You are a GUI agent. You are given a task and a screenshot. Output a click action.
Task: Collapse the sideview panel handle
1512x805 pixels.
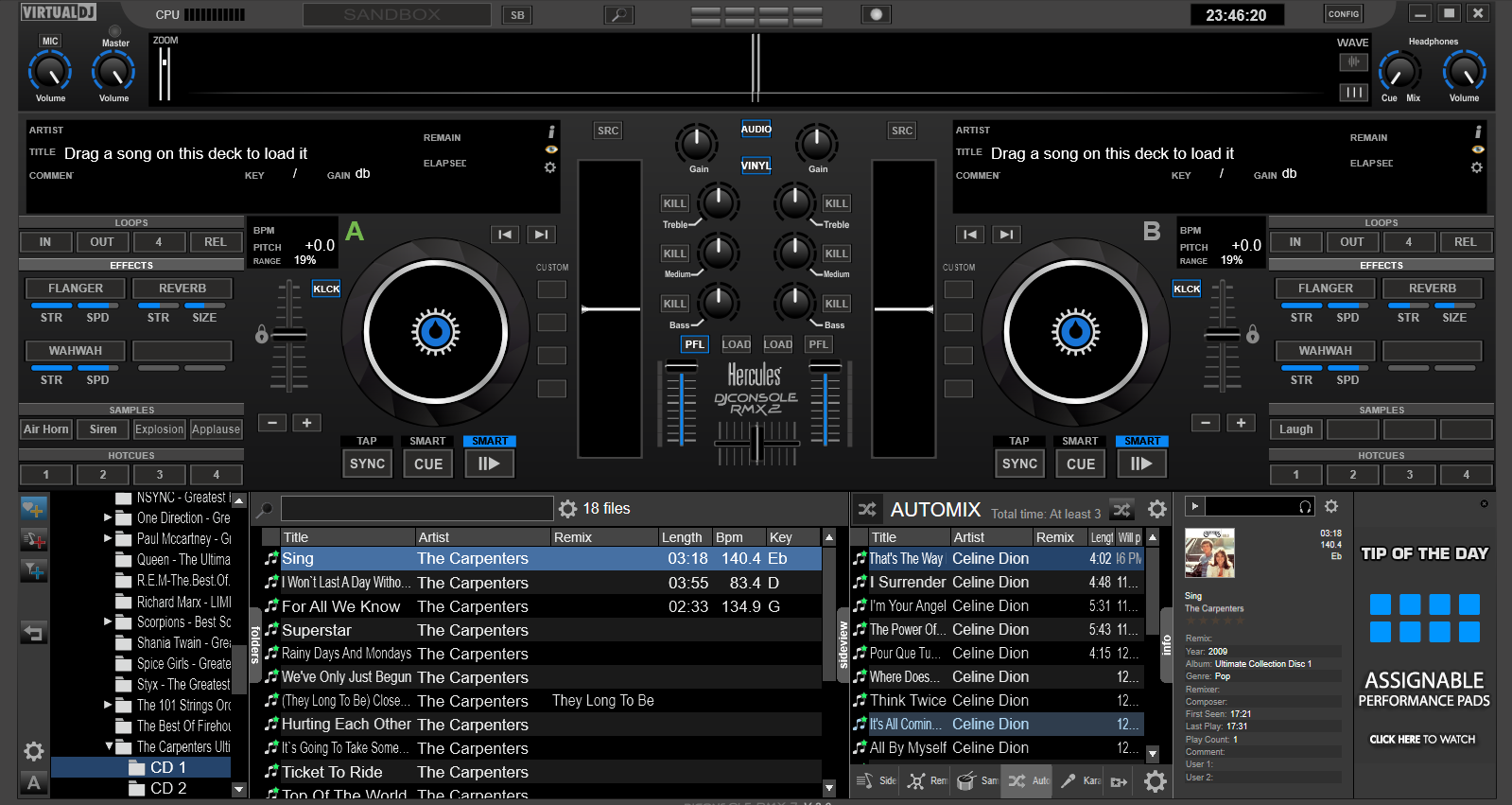(x=843, y=643)
